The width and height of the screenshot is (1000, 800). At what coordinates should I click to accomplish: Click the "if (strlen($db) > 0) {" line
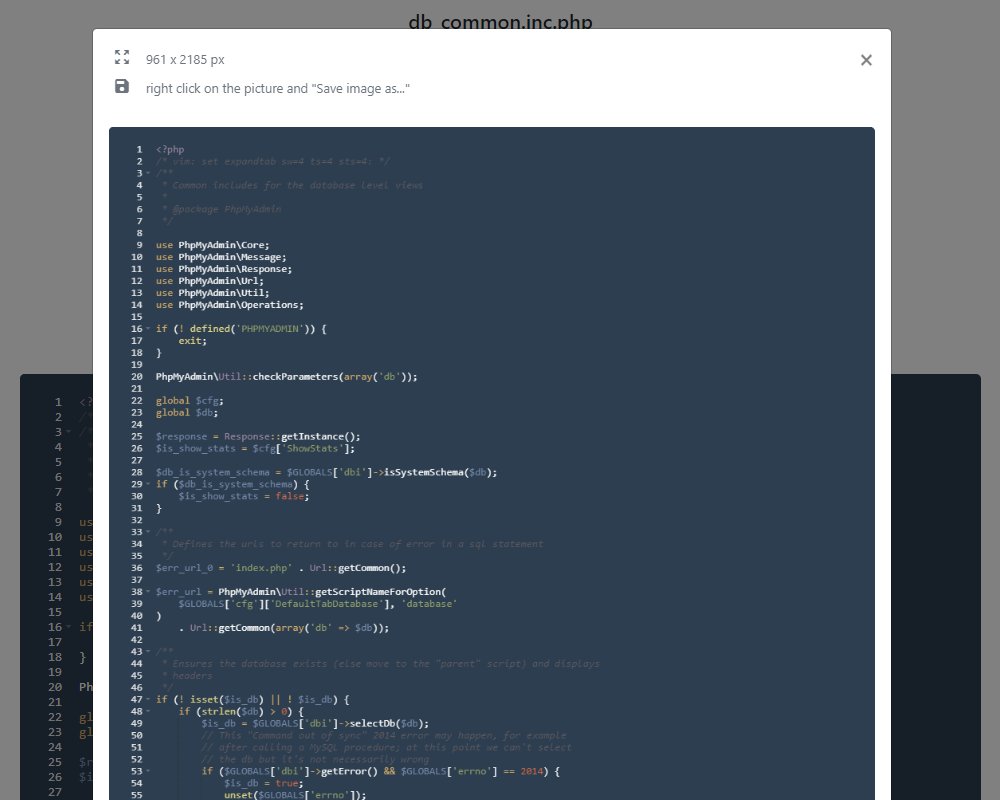click(x=241, y=711)
